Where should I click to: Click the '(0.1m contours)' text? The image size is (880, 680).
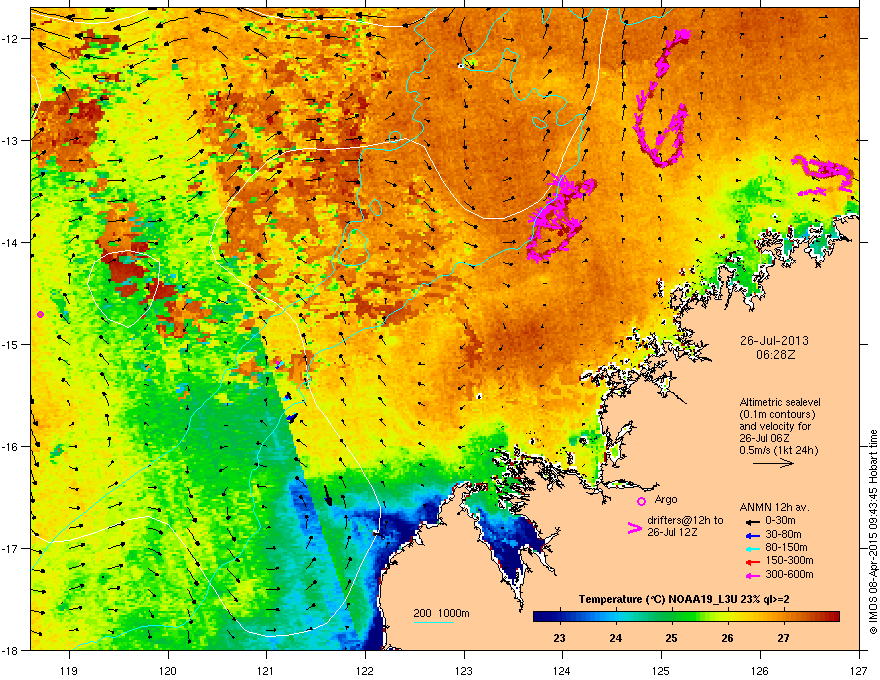click(x=777, y=414)
